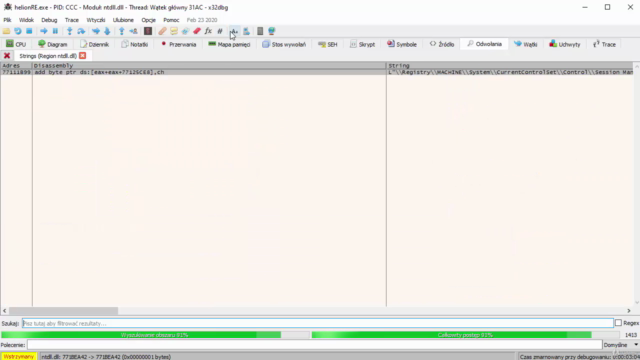
Task: Open the Debug menu
Action: pyautogui.click(x=49, y=20)
